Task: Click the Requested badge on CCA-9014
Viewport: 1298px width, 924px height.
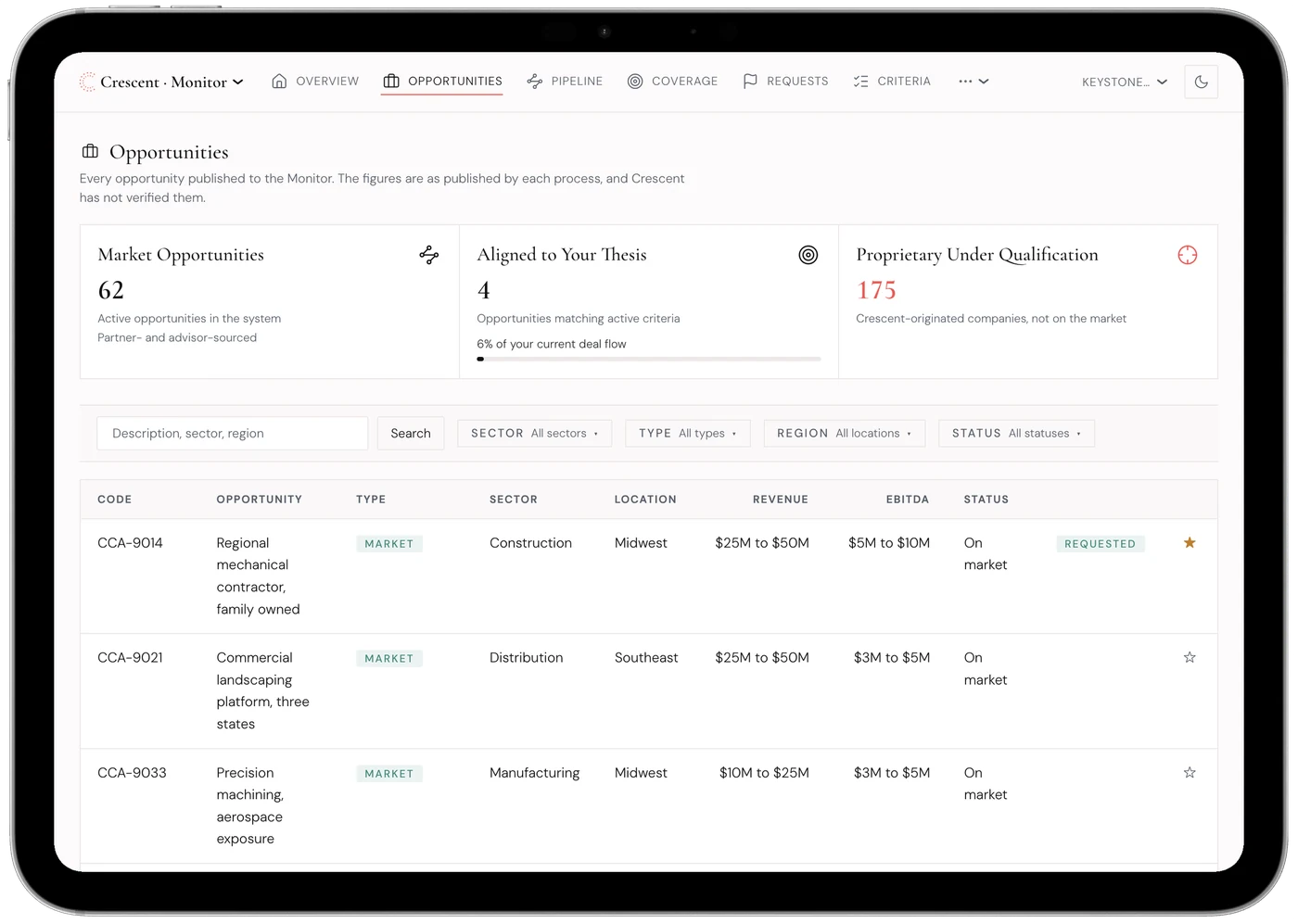Action: [1101, 544]
